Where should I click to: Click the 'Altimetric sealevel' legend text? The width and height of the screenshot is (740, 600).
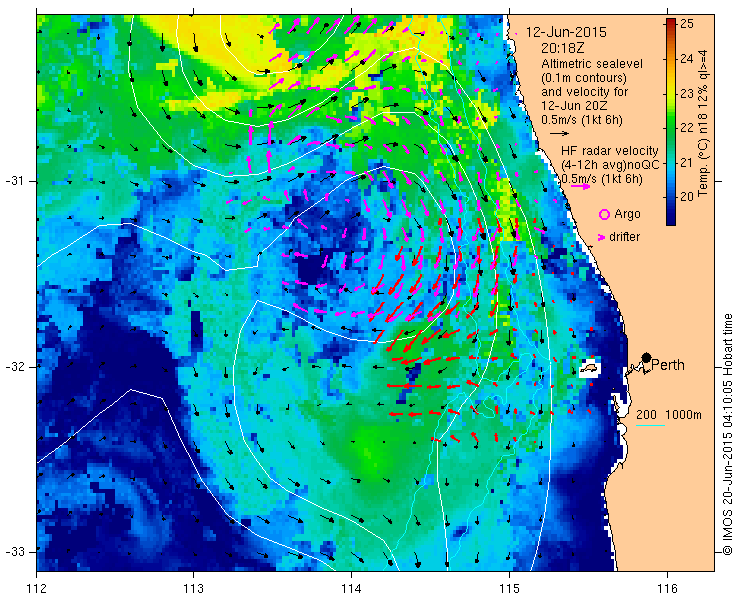click(592, 63)
